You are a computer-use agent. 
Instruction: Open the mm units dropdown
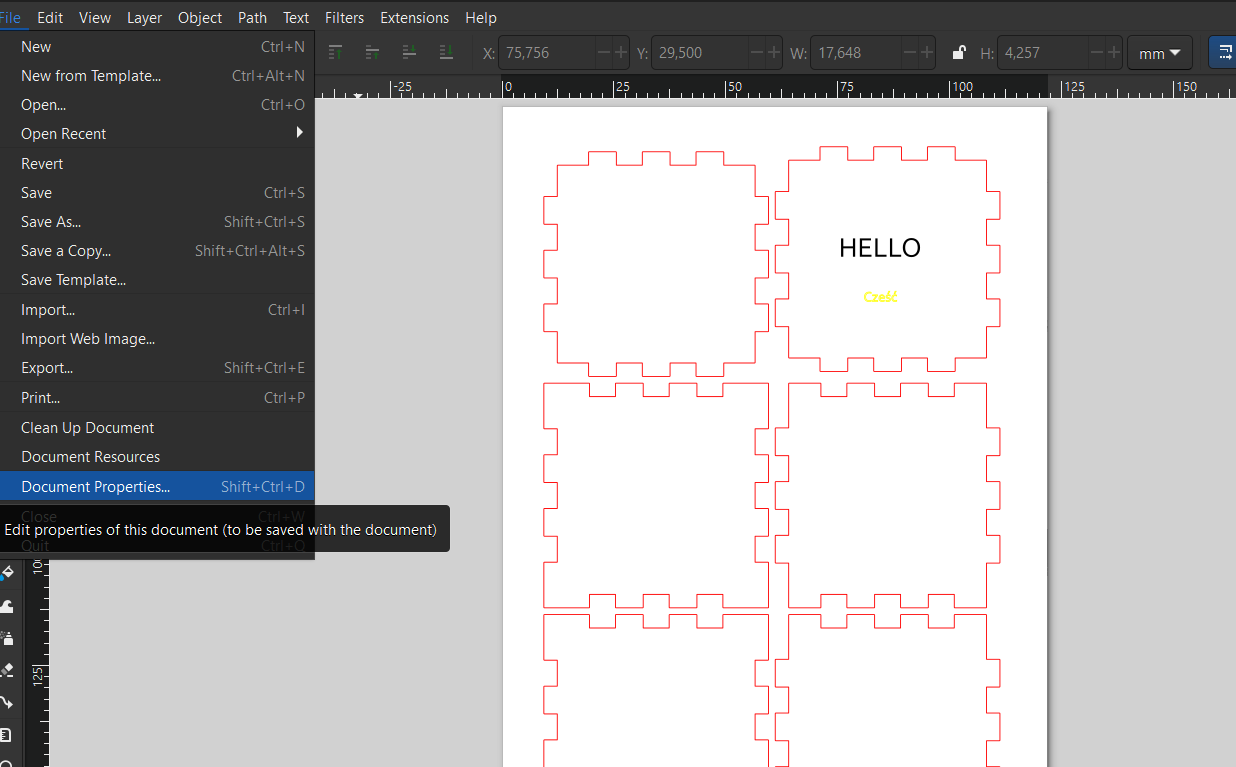[x=1159, y=53]
